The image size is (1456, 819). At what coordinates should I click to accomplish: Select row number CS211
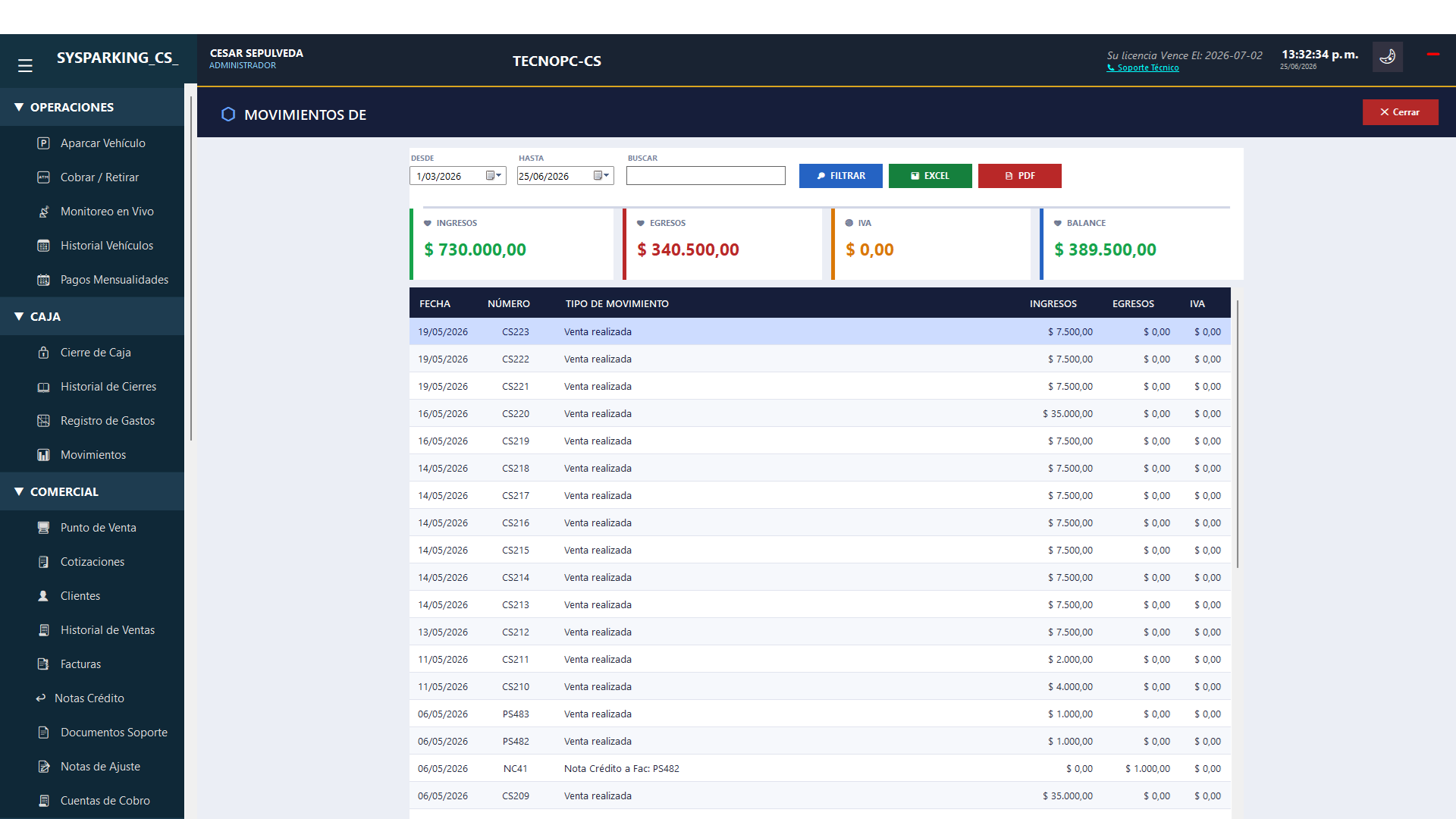820,659
